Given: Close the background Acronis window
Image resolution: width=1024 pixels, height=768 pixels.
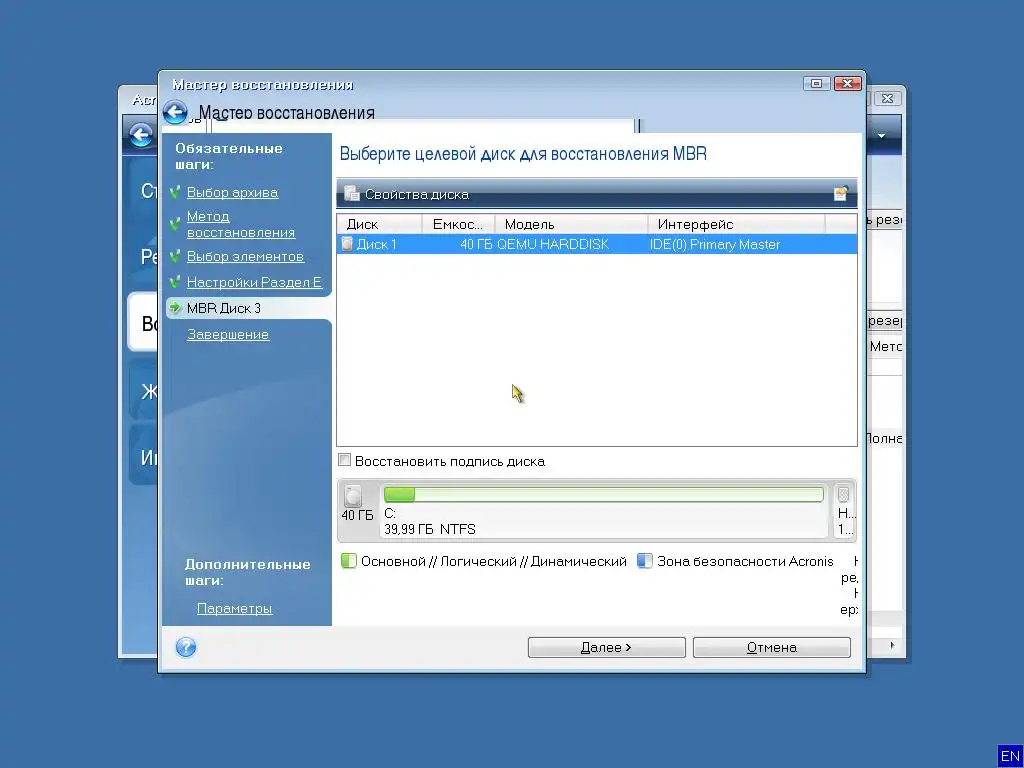Looking at the screenshot, I should (x=888, y=99).
